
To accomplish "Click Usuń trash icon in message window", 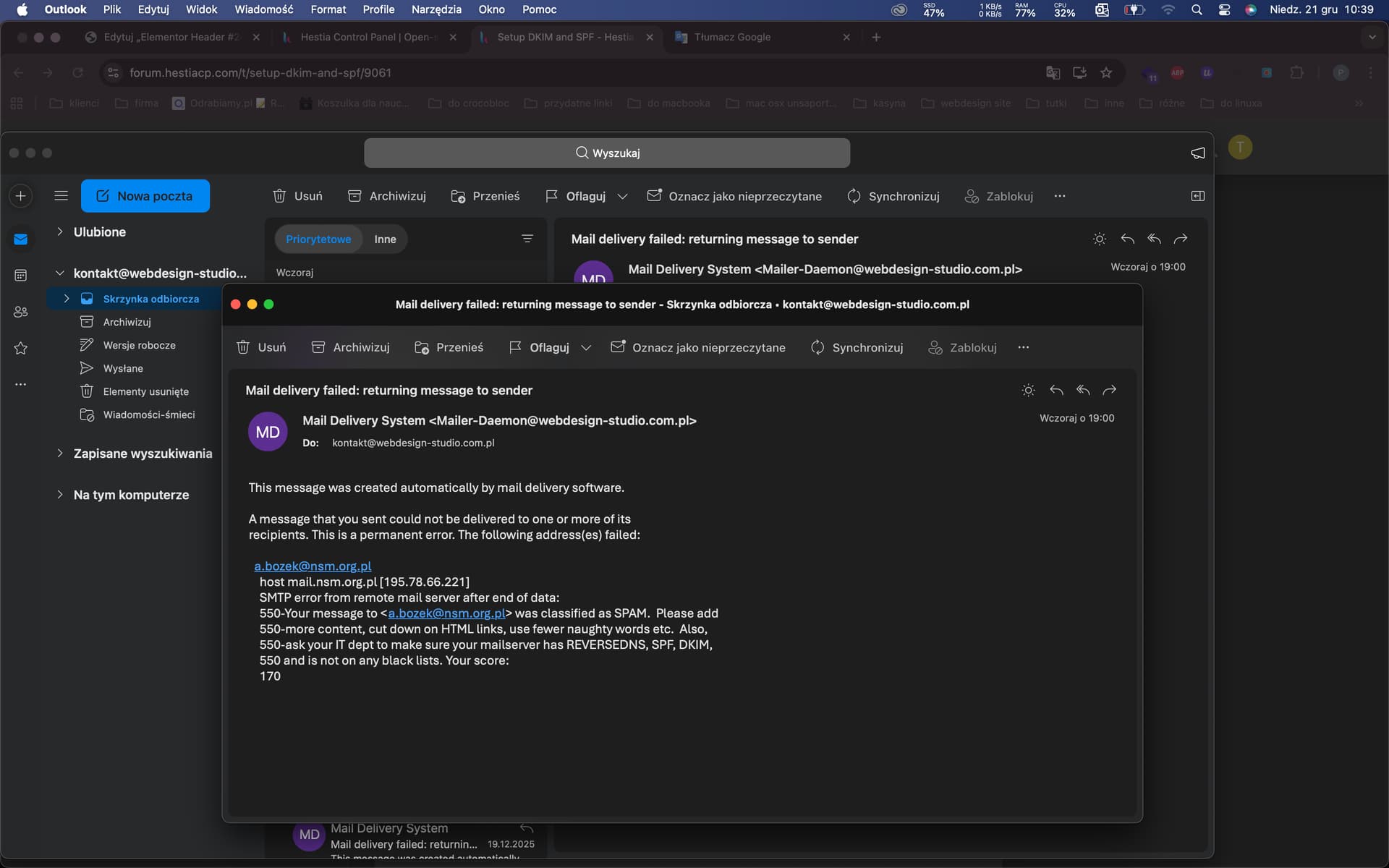I will pos(244,347).
